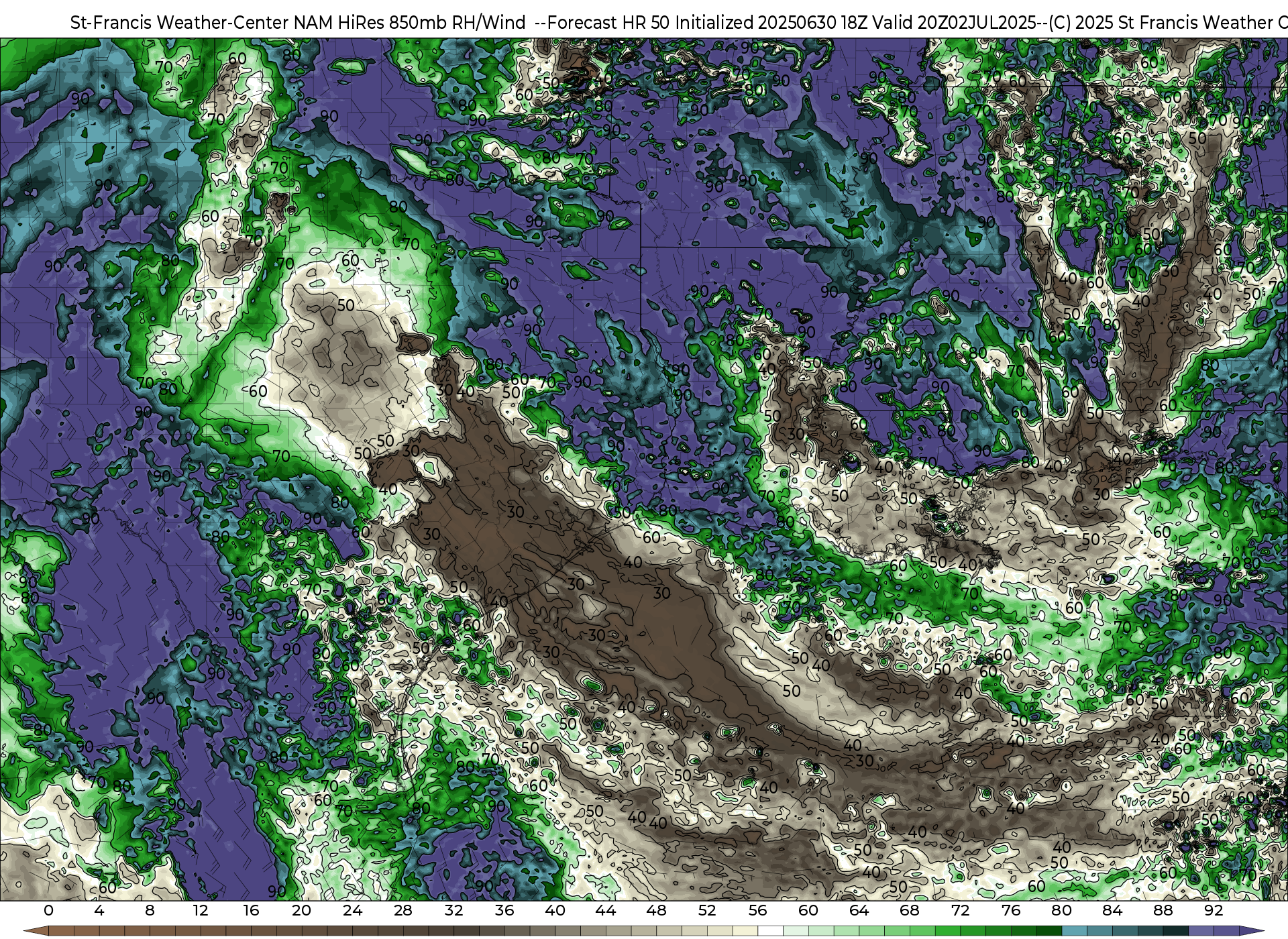Click the legend tick label '16'

251,910
